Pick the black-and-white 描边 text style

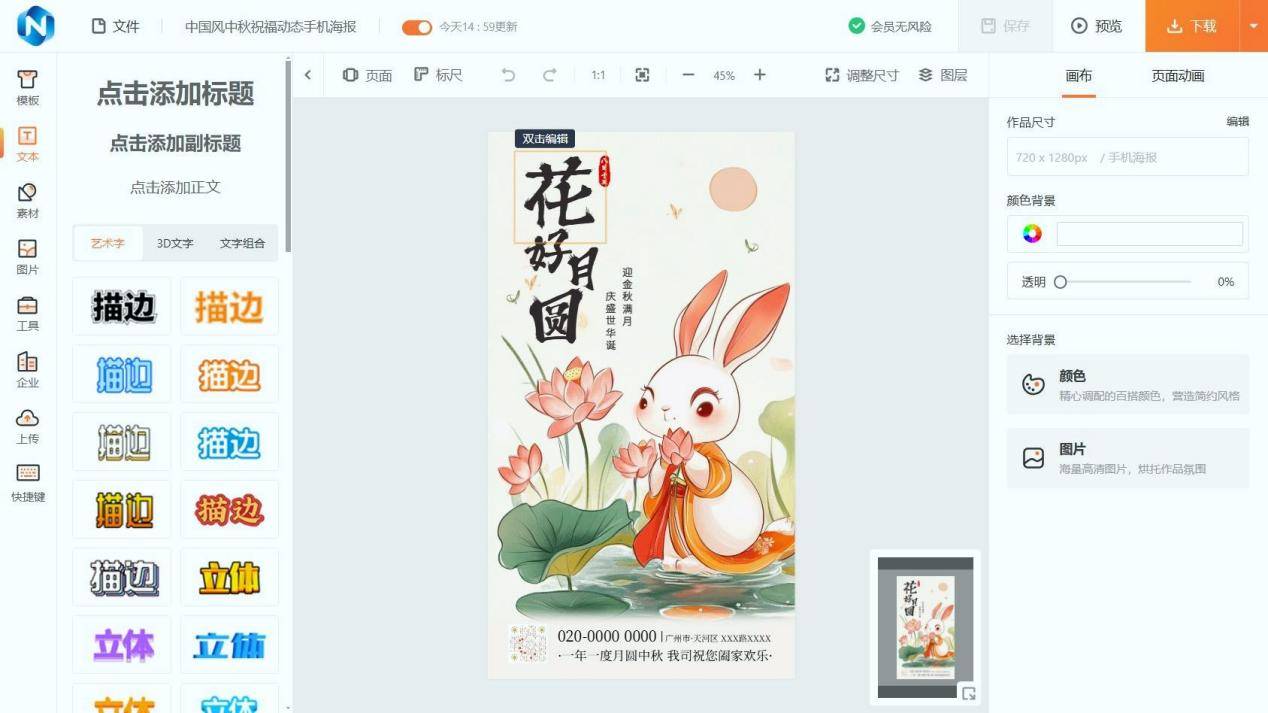coord(122,306)
